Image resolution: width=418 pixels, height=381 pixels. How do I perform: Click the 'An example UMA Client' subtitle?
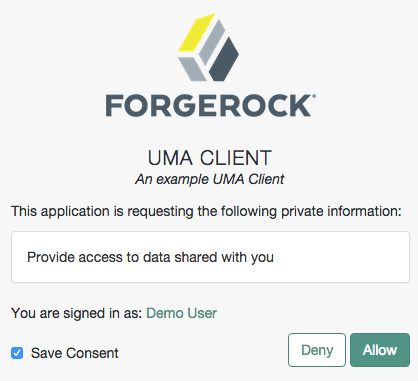(209, 179)
